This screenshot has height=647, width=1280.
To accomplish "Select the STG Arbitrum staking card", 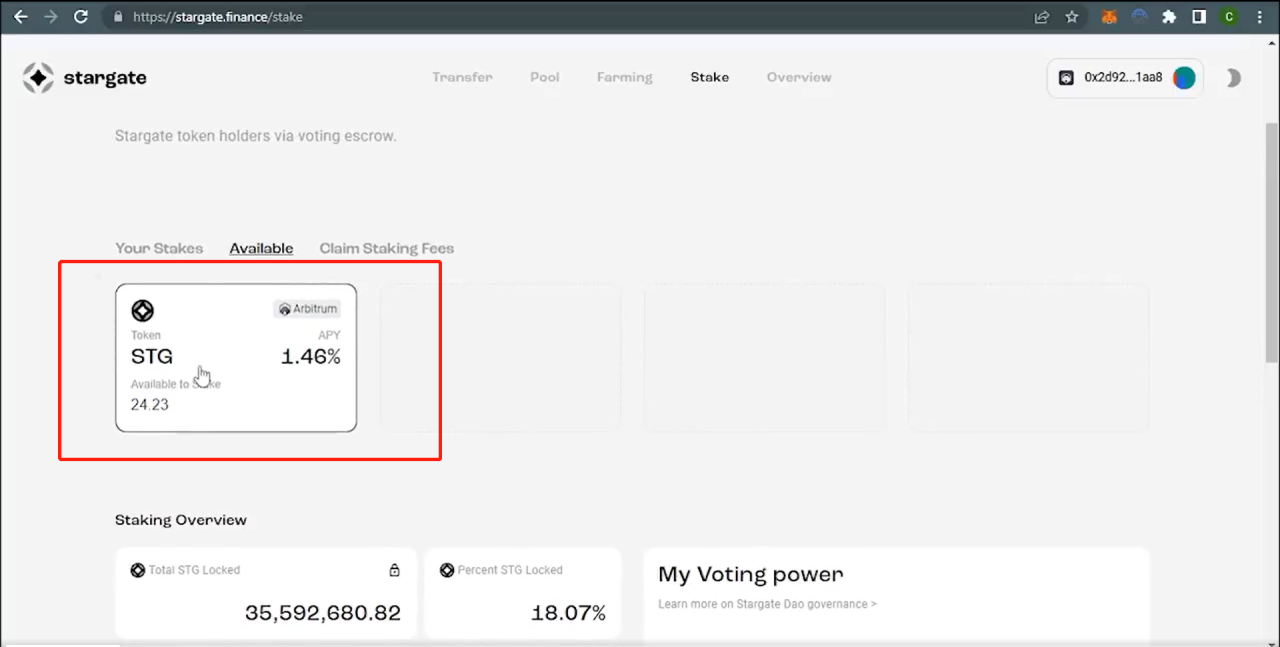I will 236,358.
